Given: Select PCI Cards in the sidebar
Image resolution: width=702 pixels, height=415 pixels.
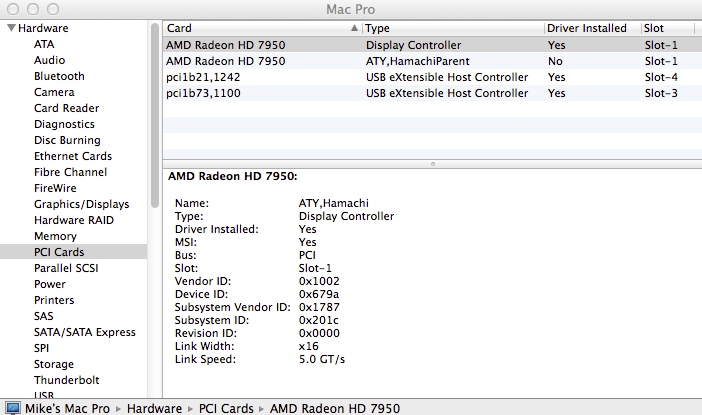Looking at the screenshot, I should pos(73,252).
